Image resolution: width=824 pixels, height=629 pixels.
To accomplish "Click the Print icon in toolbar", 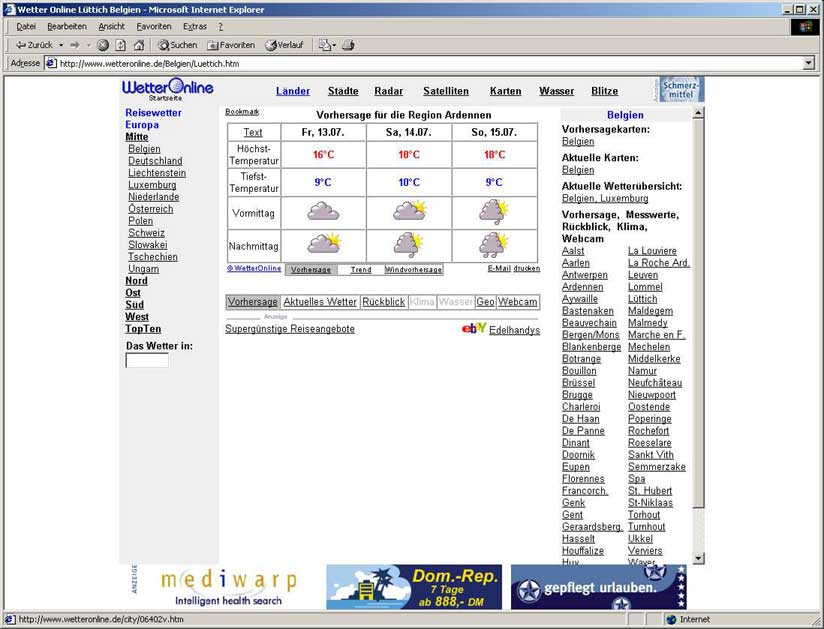I will [348, 45].
